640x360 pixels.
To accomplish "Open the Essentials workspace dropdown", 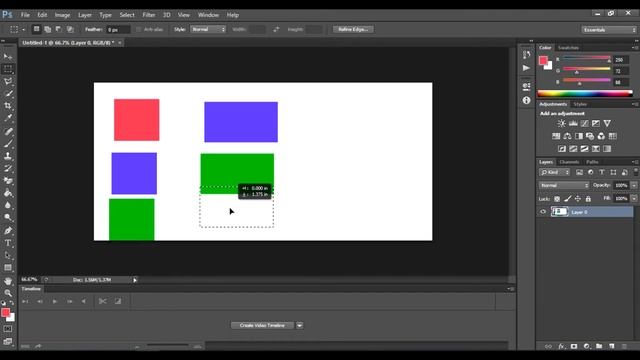I will coord(609,30).
